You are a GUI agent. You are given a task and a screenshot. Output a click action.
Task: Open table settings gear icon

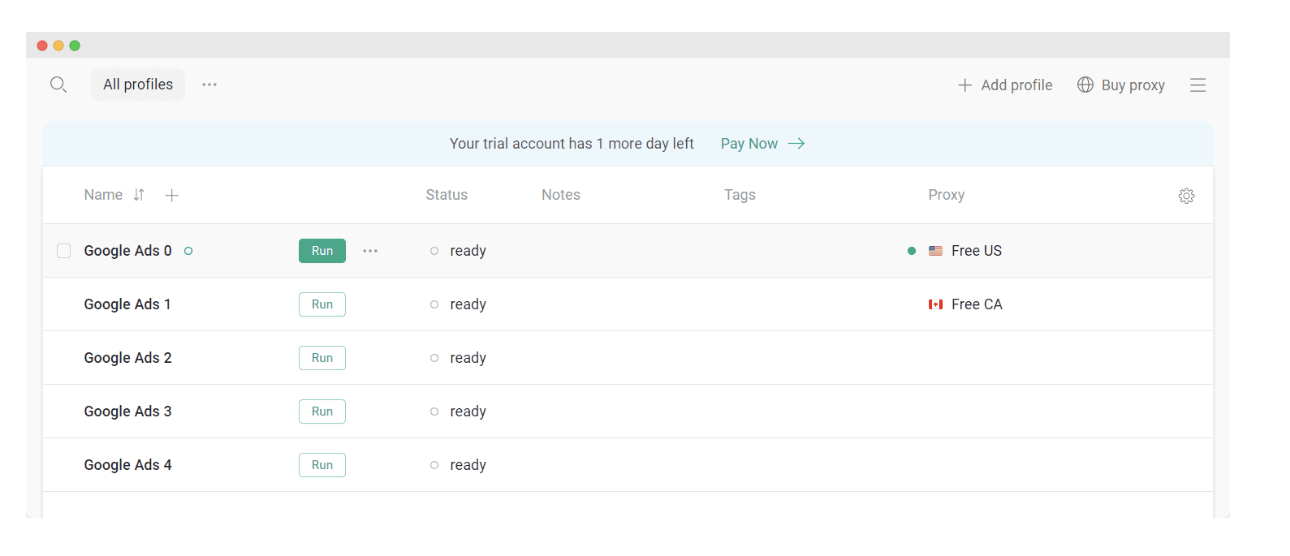point(1186,196)
